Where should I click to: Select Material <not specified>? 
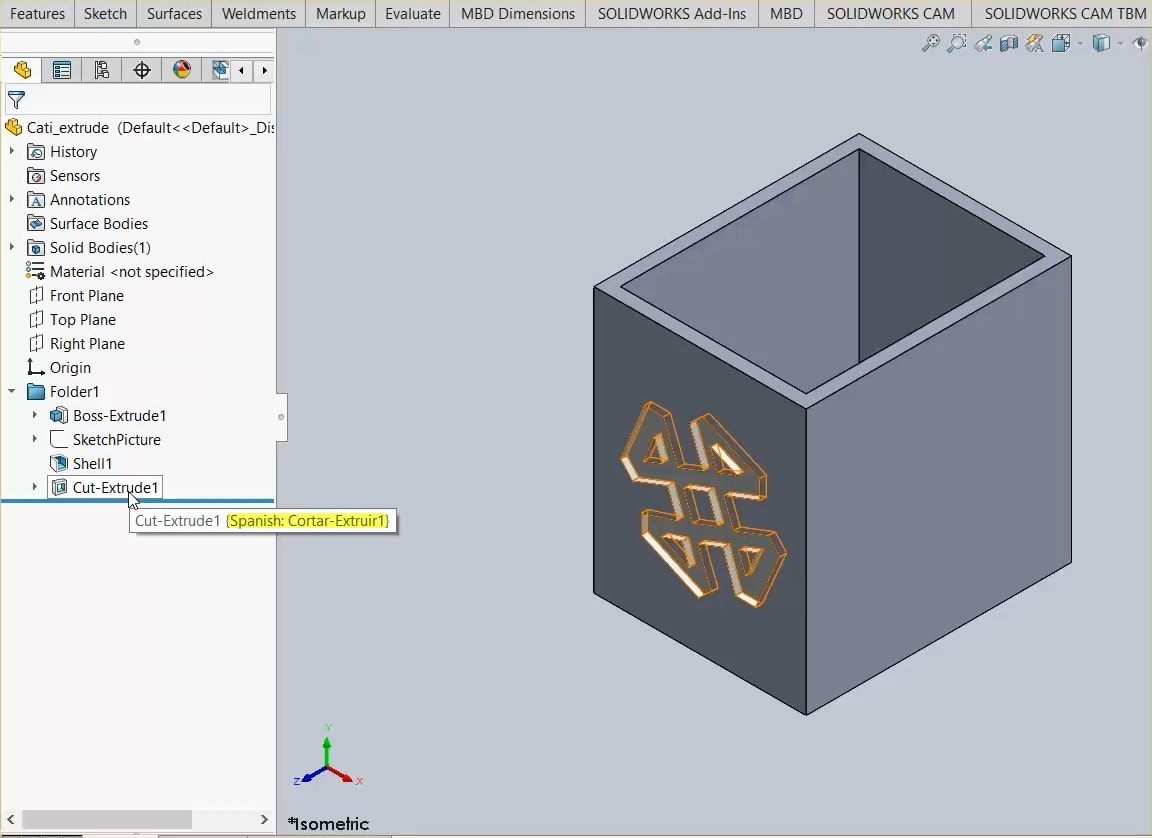(x=132, y=272)
